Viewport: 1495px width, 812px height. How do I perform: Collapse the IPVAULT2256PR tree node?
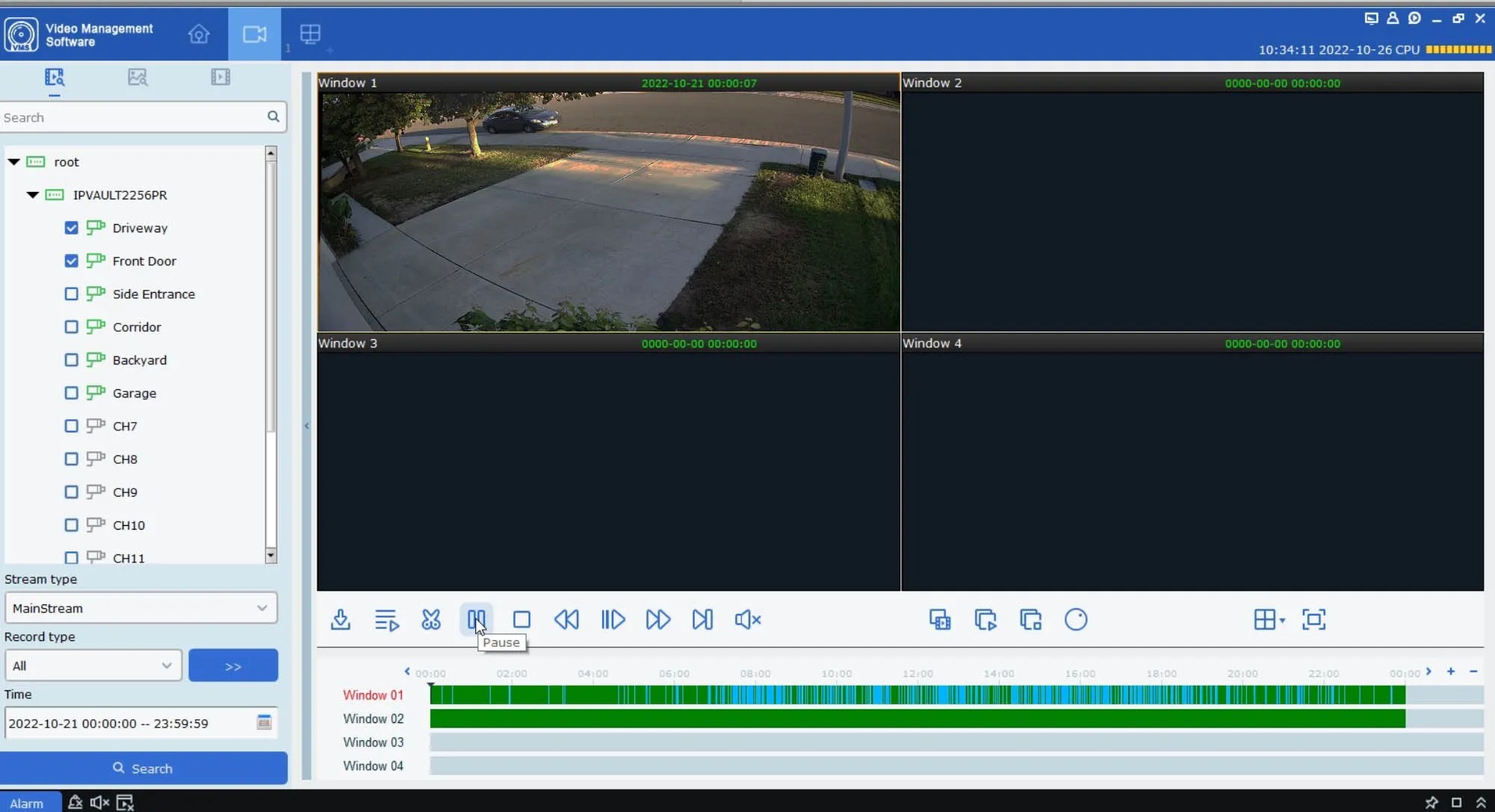point(32,195)
